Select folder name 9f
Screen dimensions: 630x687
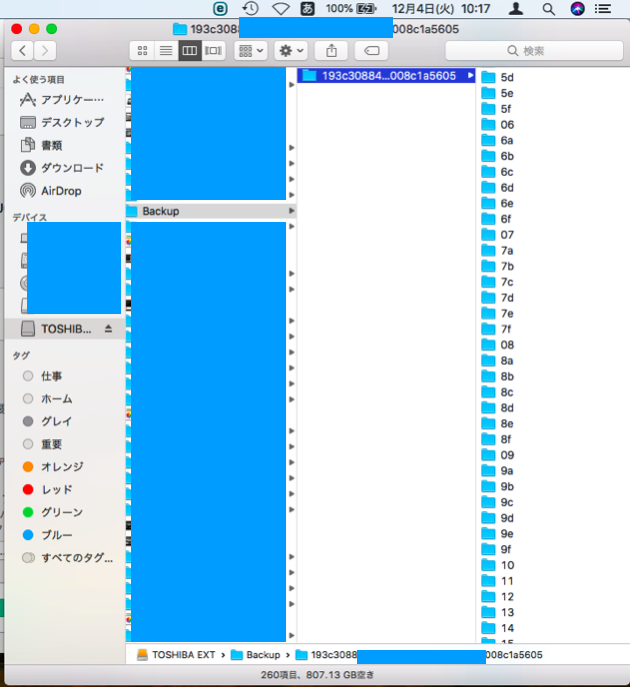click(x=506, y=549)
